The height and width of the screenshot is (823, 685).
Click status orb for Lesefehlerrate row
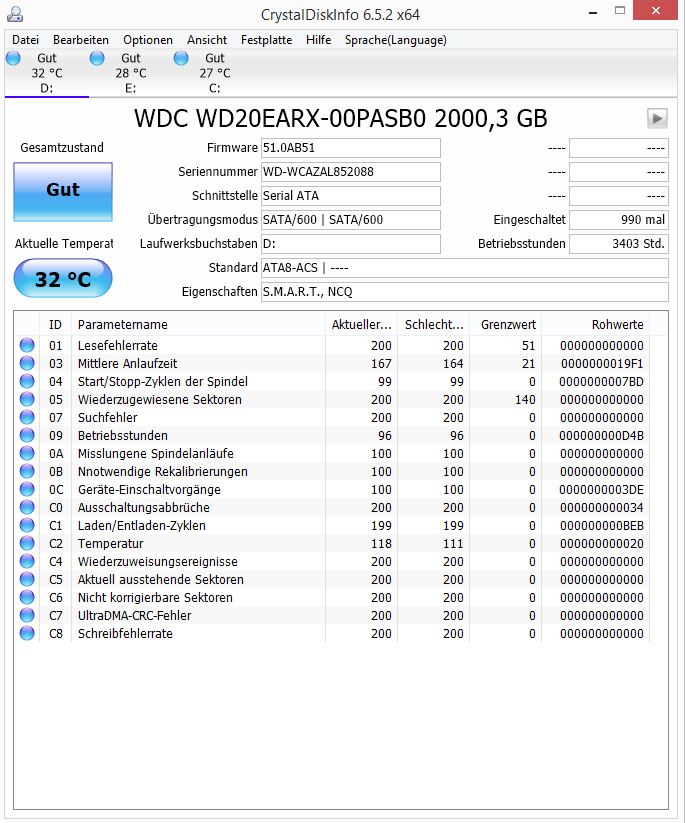coord(27,345)
